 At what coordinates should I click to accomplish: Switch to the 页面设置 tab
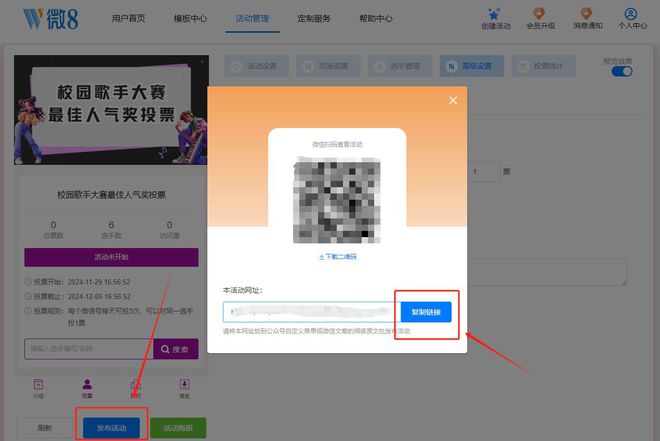[x=328, y=66]
